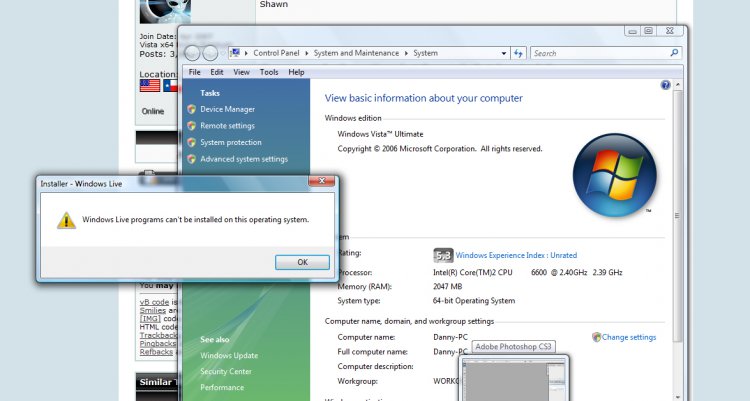Minimize the System window

point(632,31)
